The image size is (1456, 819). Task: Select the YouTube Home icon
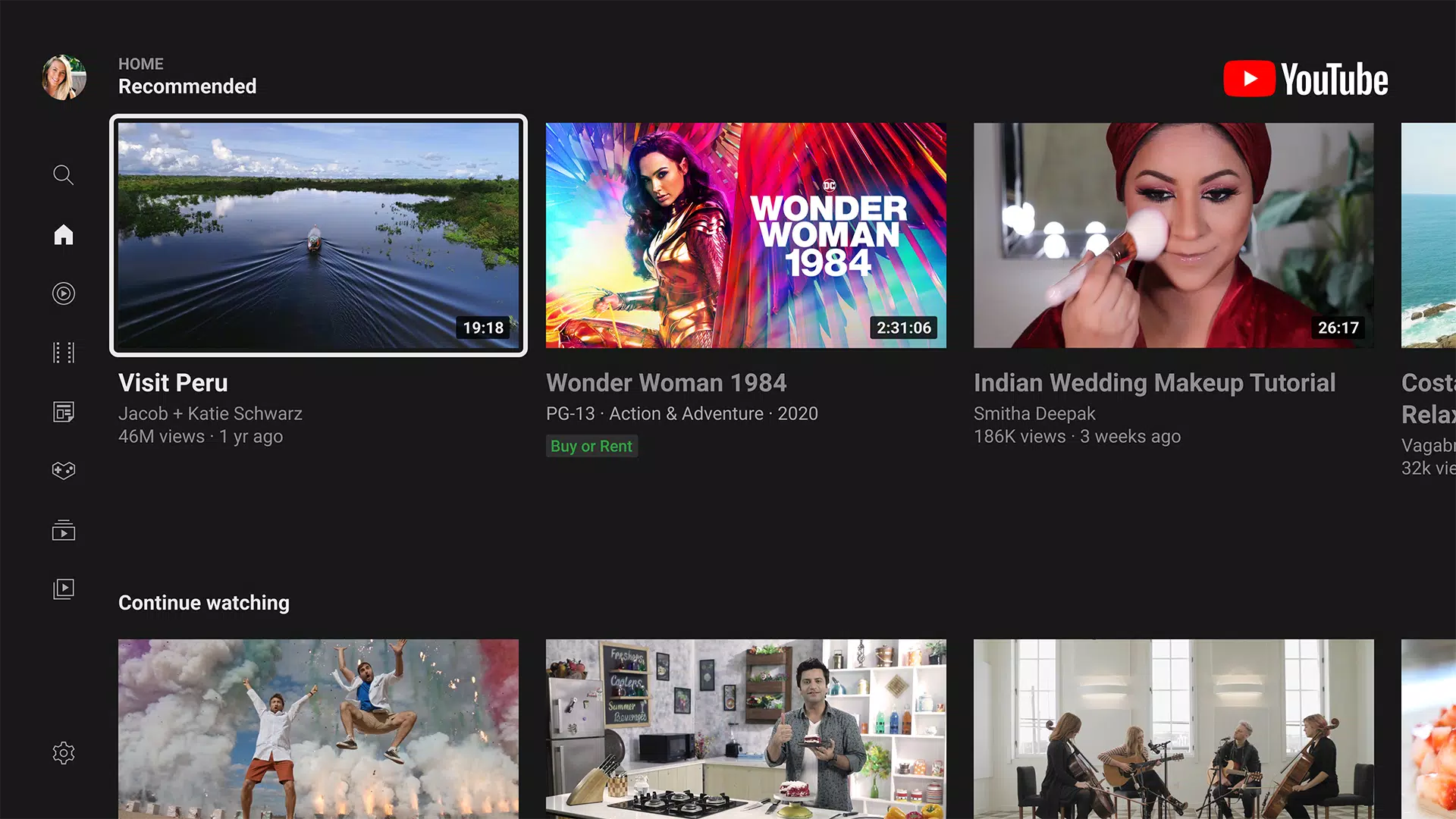click(63, 234)
